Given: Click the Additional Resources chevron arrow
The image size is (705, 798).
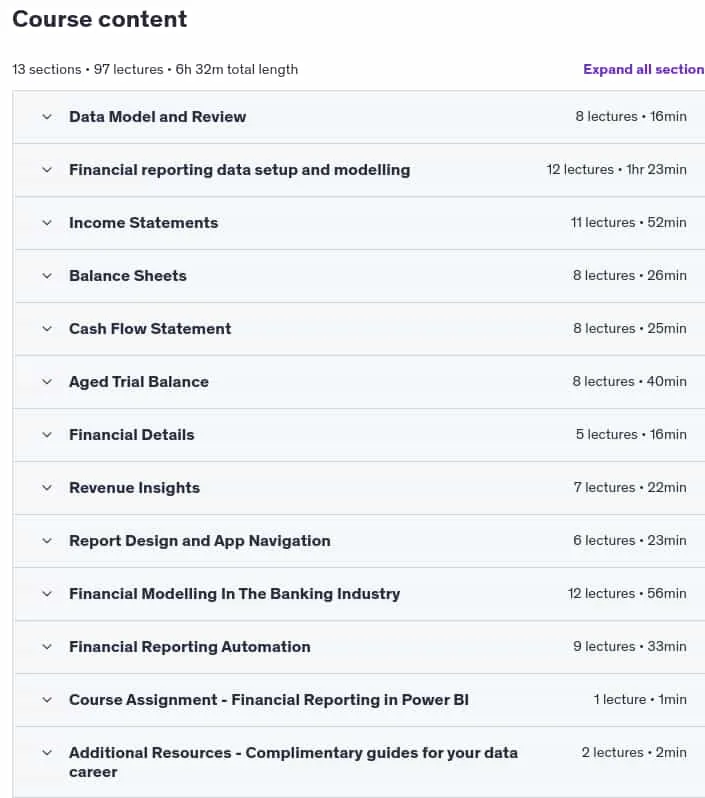Looking at the screenshot, I should [47, 753].
